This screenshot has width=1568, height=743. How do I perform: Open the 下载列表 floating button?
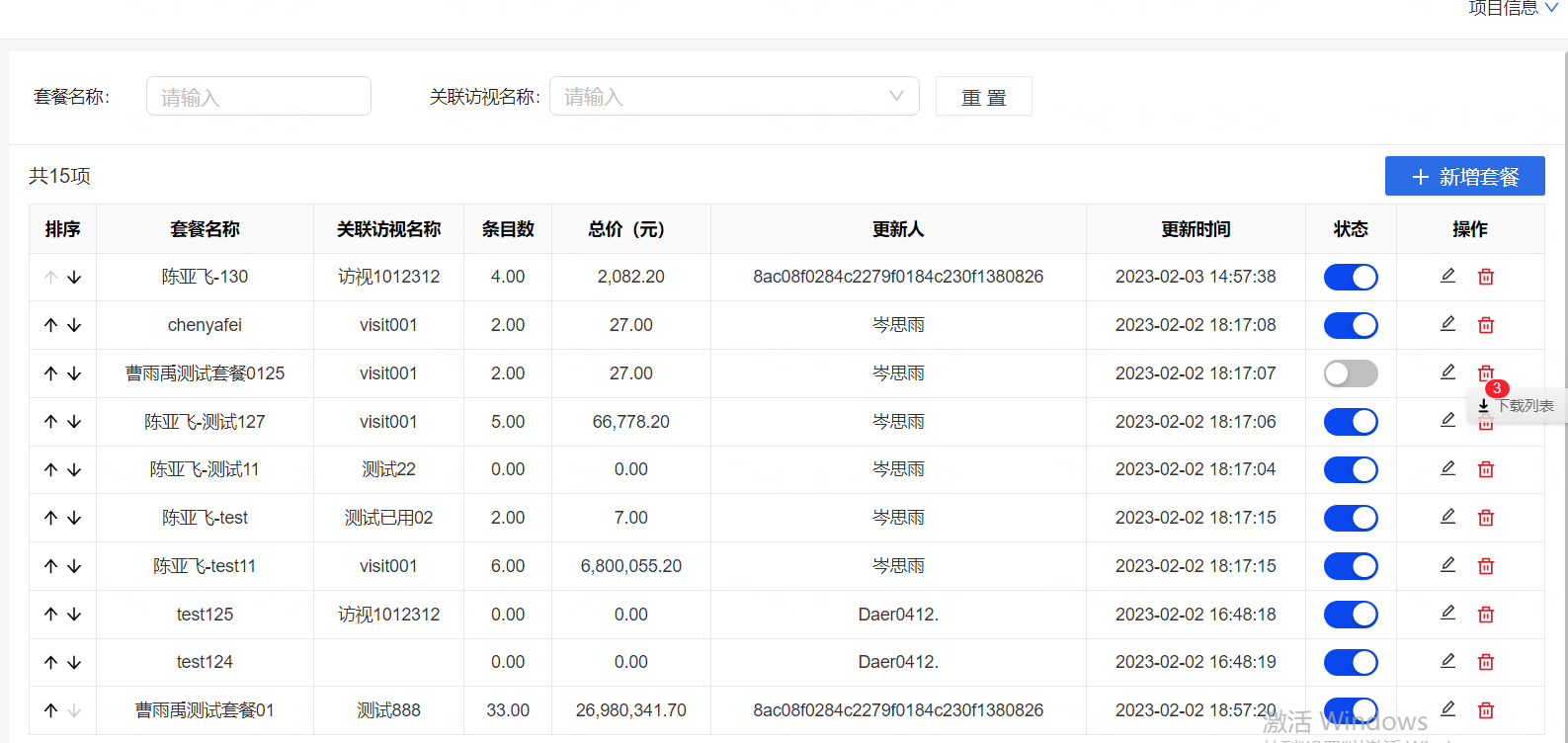[1517, 405]
